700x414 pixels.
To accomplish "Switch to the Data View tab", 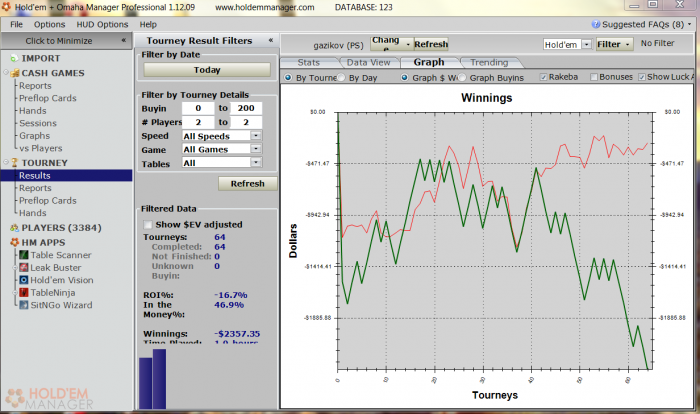I will 368,63.
